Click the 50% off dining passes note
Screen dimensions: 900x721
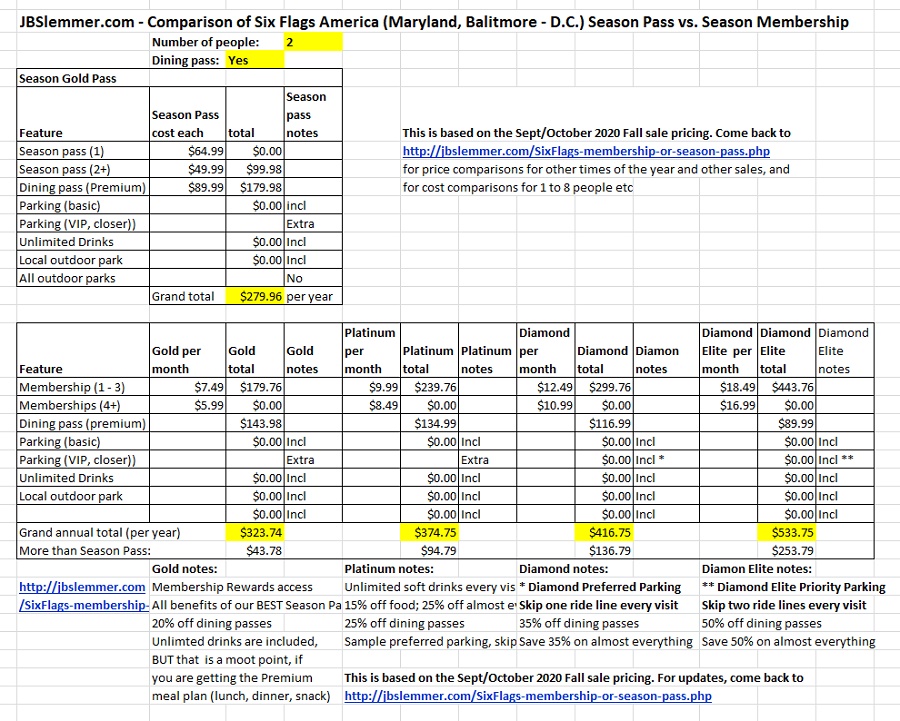coord(761,623)
